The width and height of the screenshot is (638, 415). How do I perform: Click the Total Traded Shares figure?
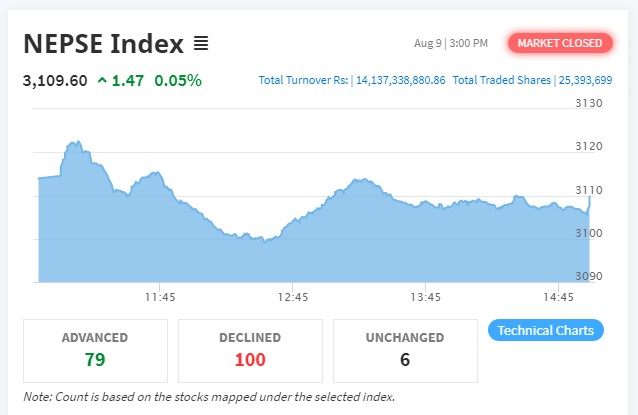[585, 79]
